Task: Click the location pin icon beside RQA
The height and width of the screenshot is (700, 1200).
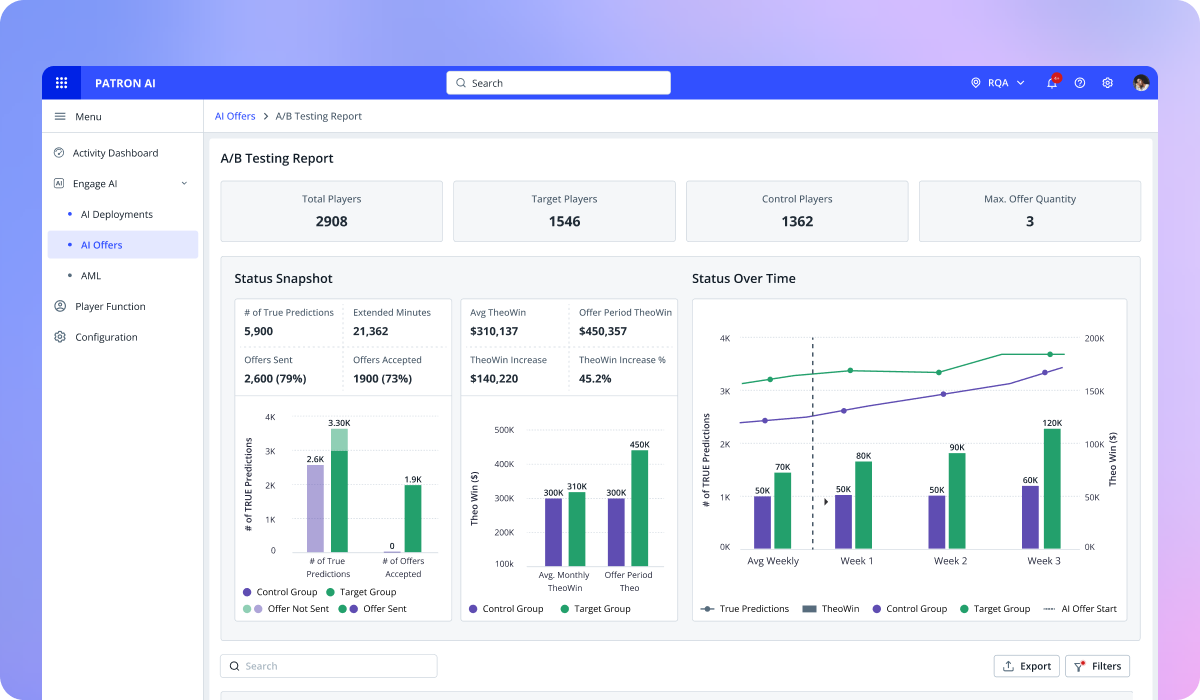Action: pyautogui.click(x=975, y=83)
